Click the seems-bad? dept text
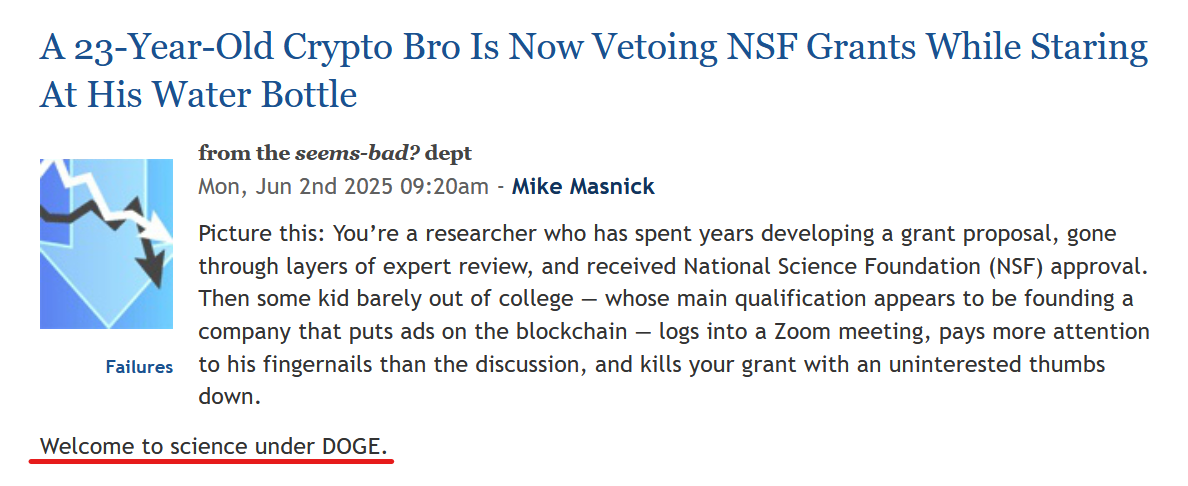This screenshot has width=1188, height=486. coord(383,154)
